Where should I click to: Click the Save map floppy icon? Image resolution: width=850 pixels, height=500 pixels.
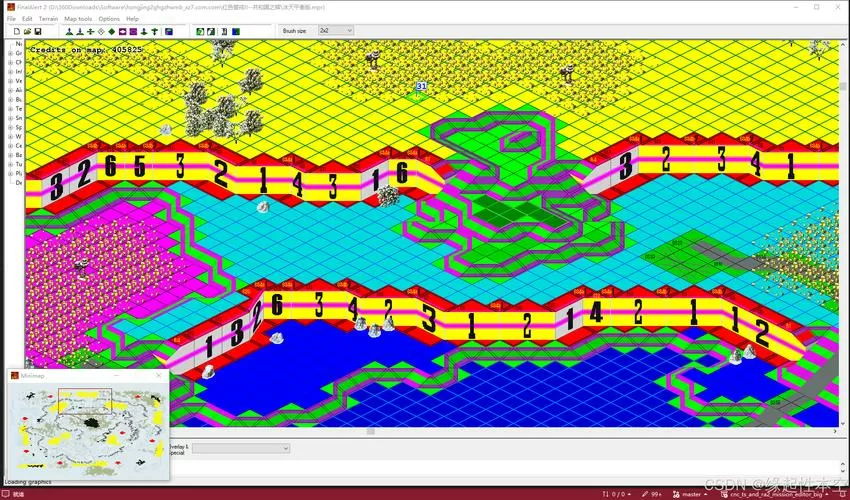(37, 31)
